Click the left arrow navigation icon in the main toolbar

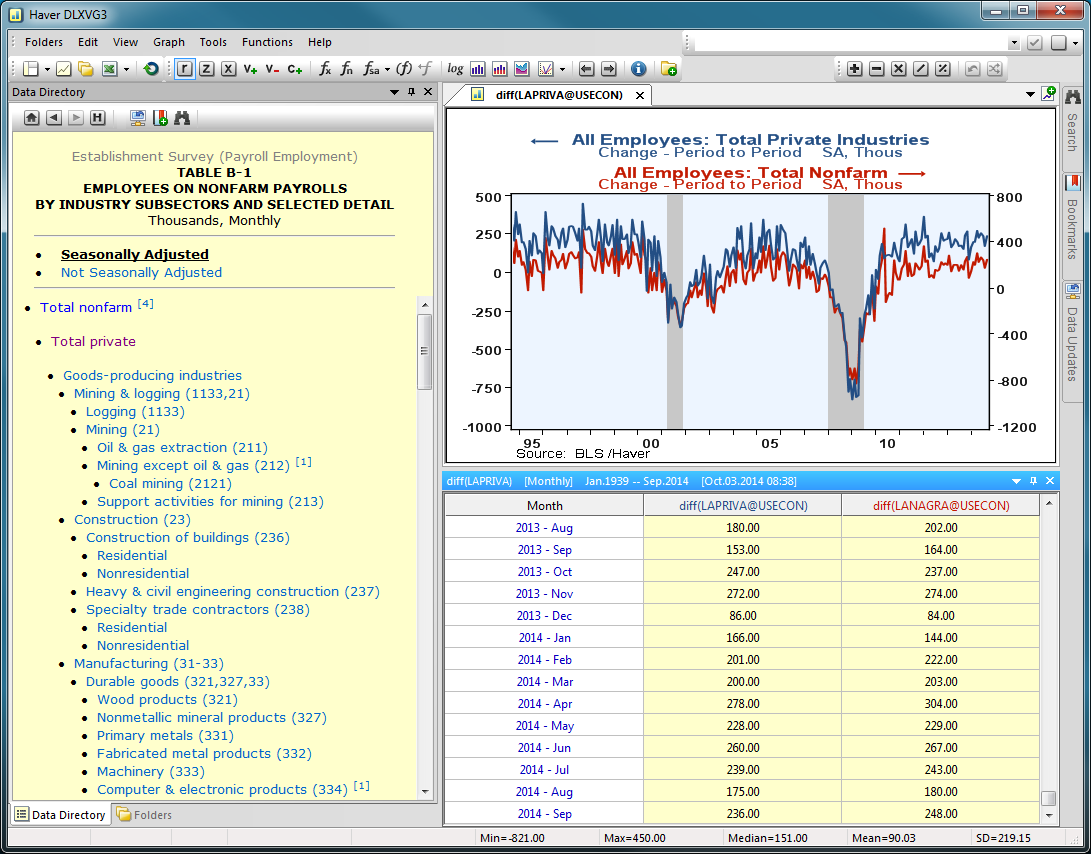pyautogui.click(x=587, y=69)
